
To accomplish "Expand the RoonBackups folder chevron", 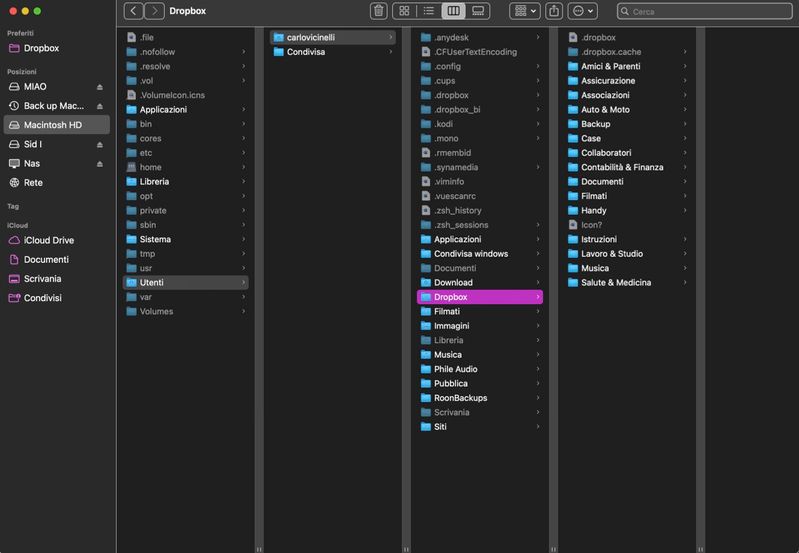I will 538,398.
